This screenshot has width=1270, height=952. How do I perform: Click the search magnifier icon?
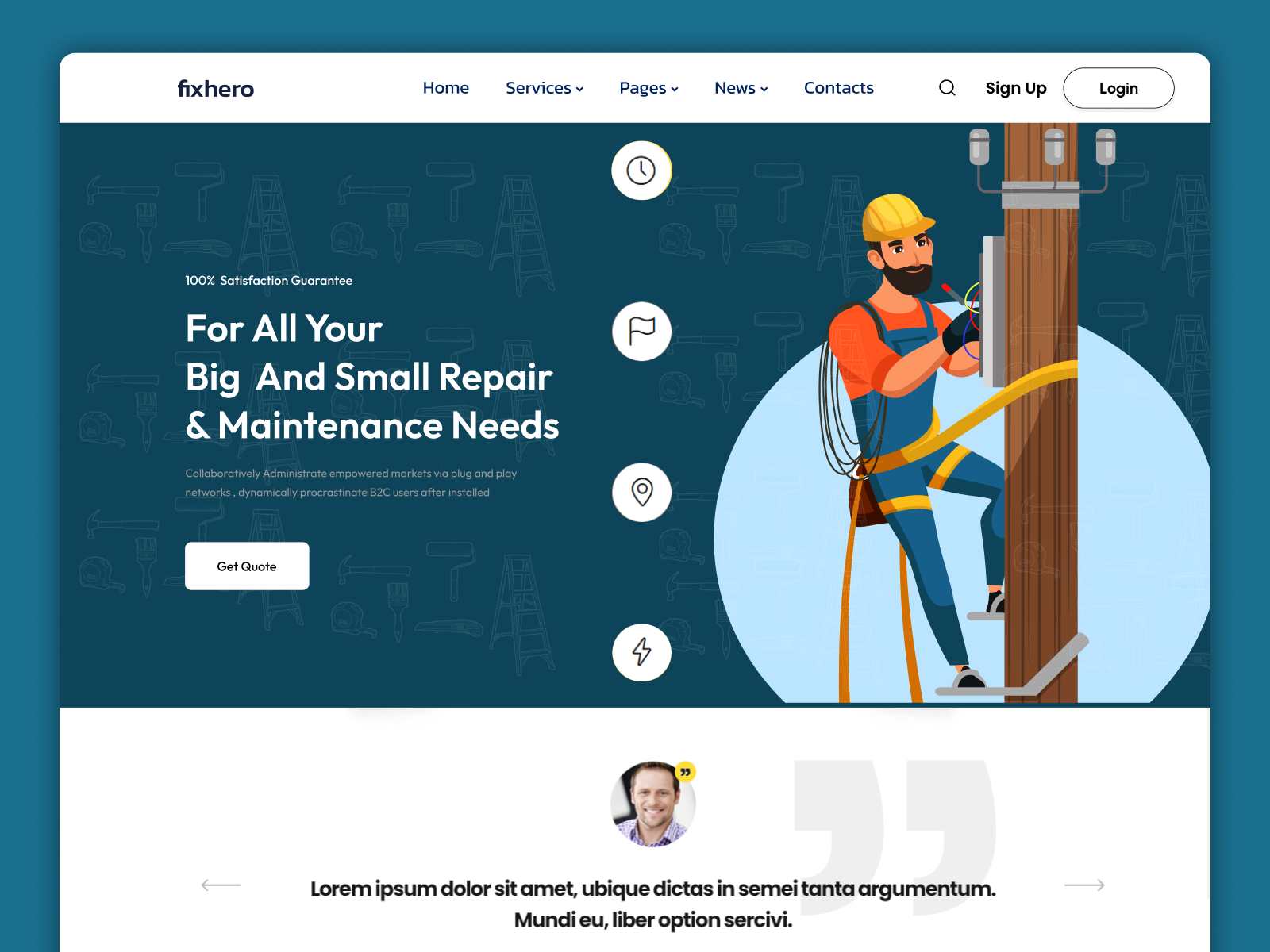947,88
